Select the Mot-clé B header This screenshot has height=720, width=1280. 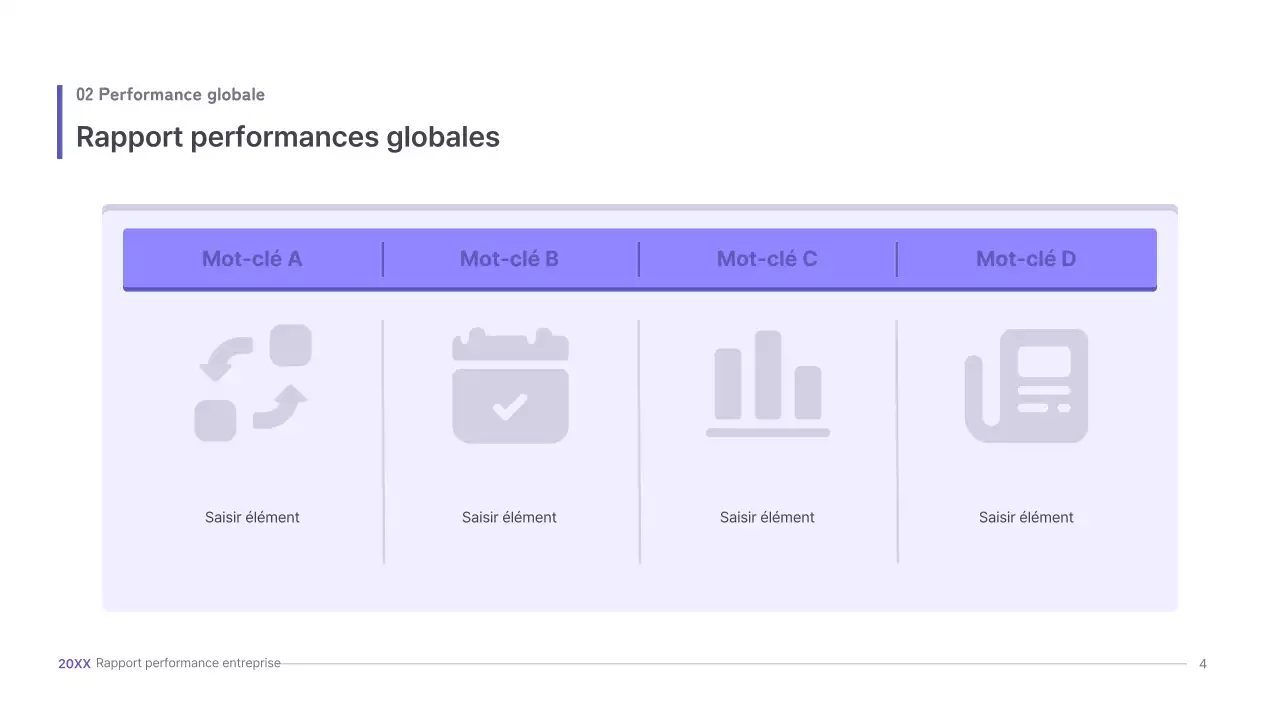click(x=510, y=259)
